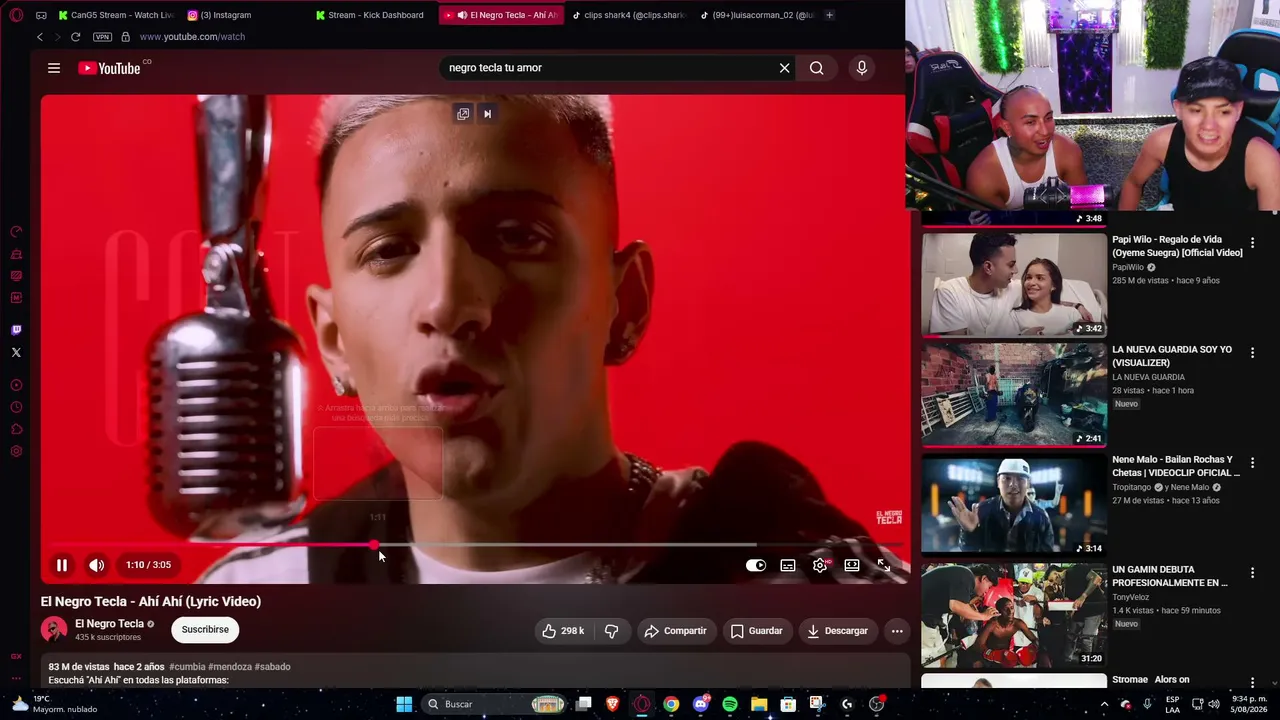Click the #sabado hashtag
Image resolution: width=1280 pixels, height=720 pixels.
(x=273, y=667)
